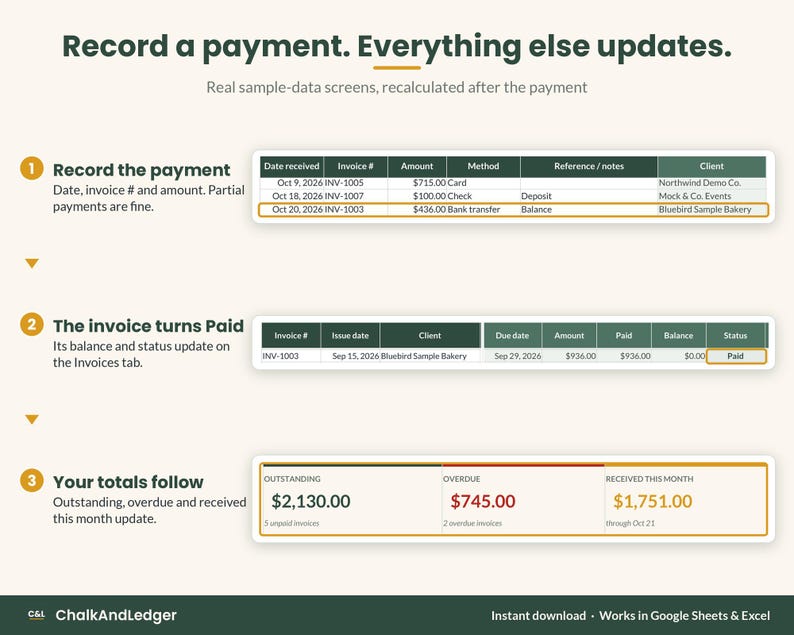Select the main 'Record a payment' headline
Screen dimensions: 794x635
tap(397, 47)
